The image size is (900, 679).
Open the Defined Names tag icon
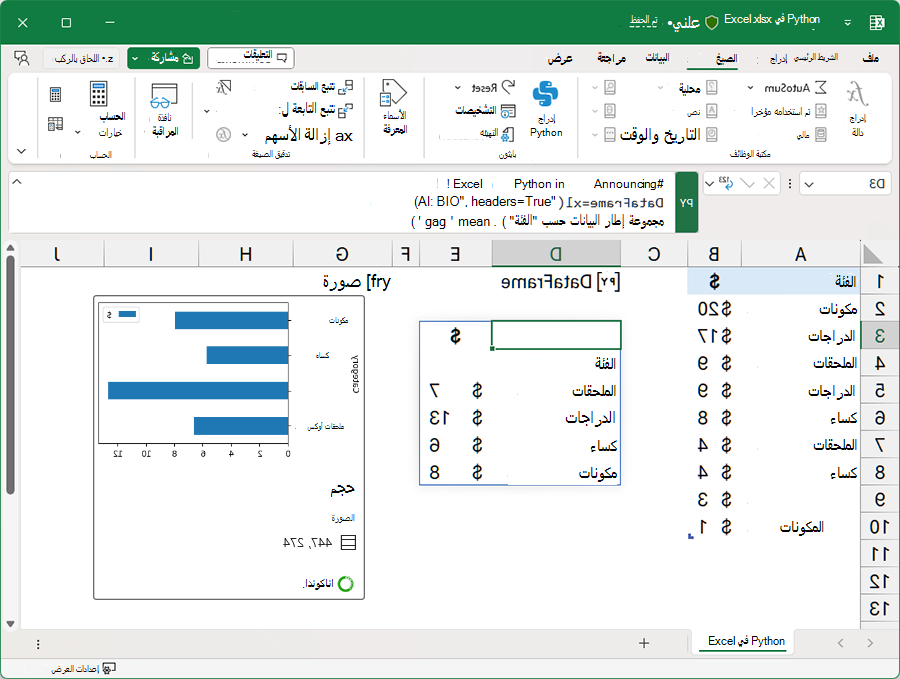point(393,93)
